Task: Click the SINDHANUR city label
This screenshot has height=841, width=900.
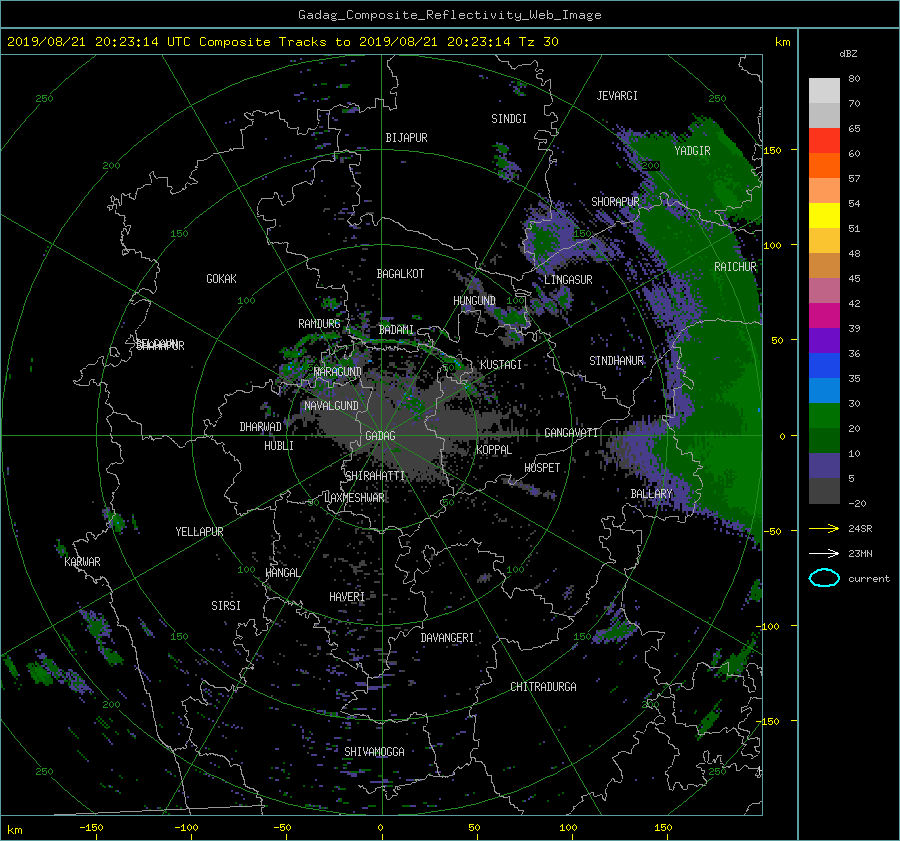Action: (616, 361)
